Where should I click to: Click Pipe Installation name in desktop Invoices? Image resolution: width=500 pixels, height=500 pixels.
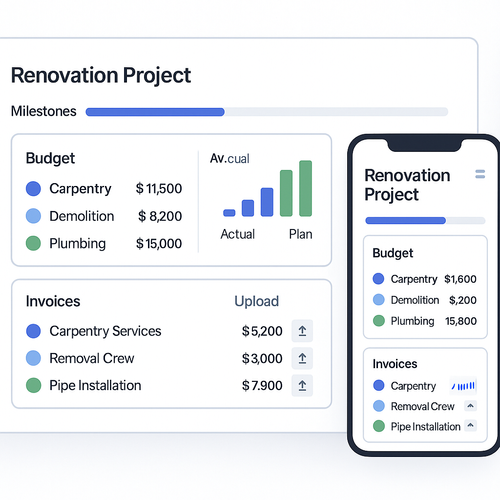95,386
